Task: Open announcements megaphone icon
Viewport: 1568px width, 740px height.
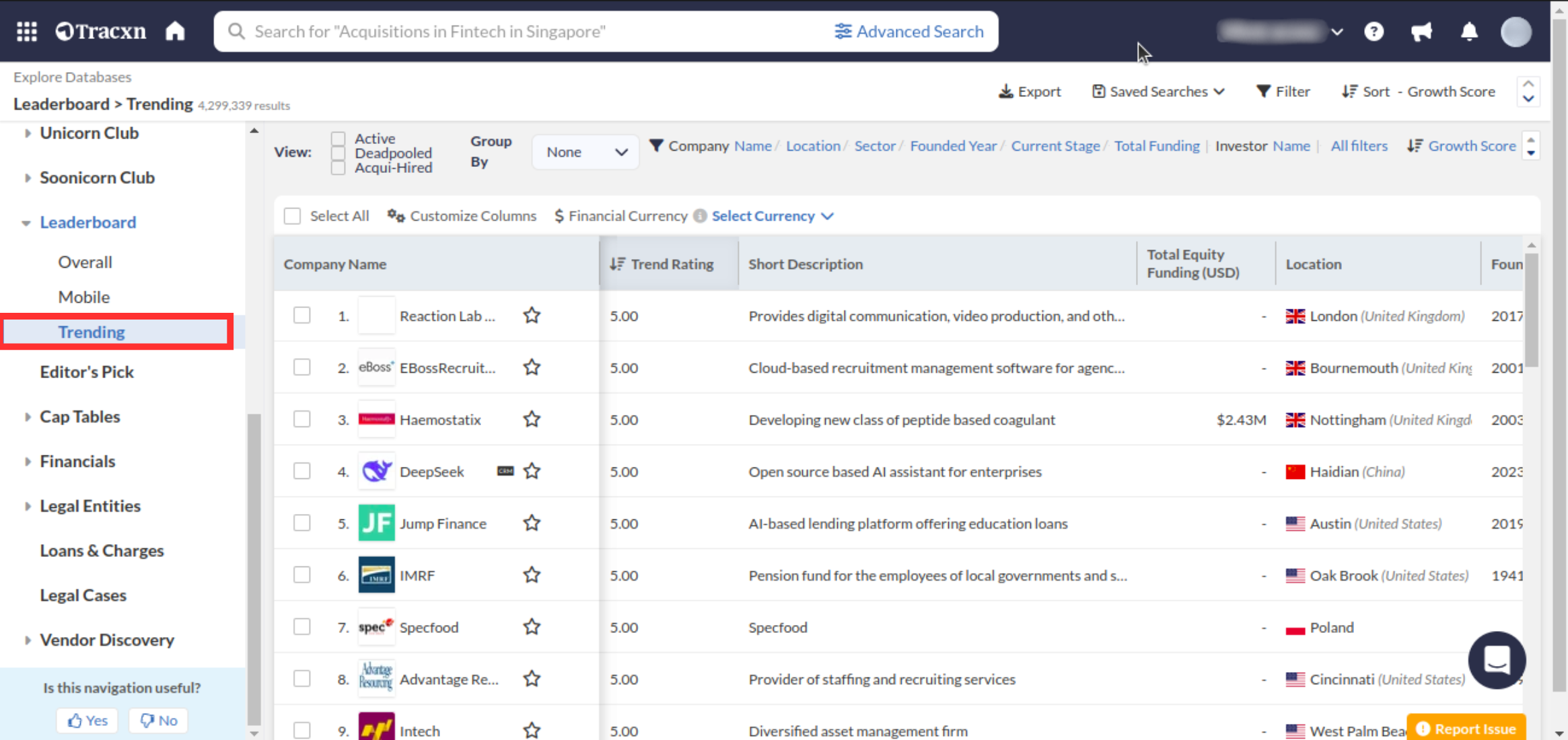Action: tap(1421, 32)
